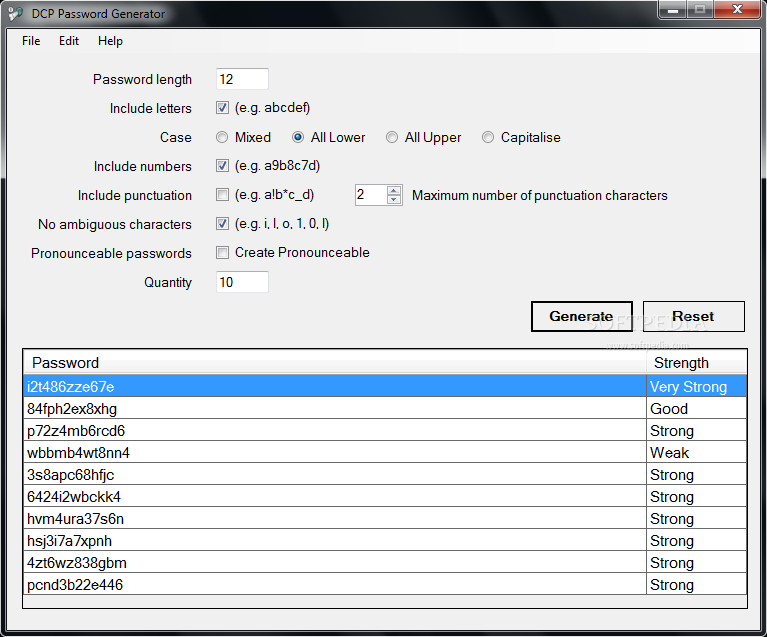Select password i2t486zze67e
Screen dimensions: 767x637
(335, 387)
